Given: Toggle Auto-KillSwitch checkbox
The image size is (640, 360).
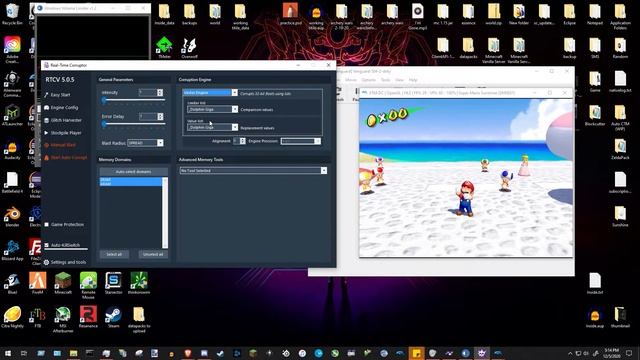Looking at the screenshot, I should 47,245.
